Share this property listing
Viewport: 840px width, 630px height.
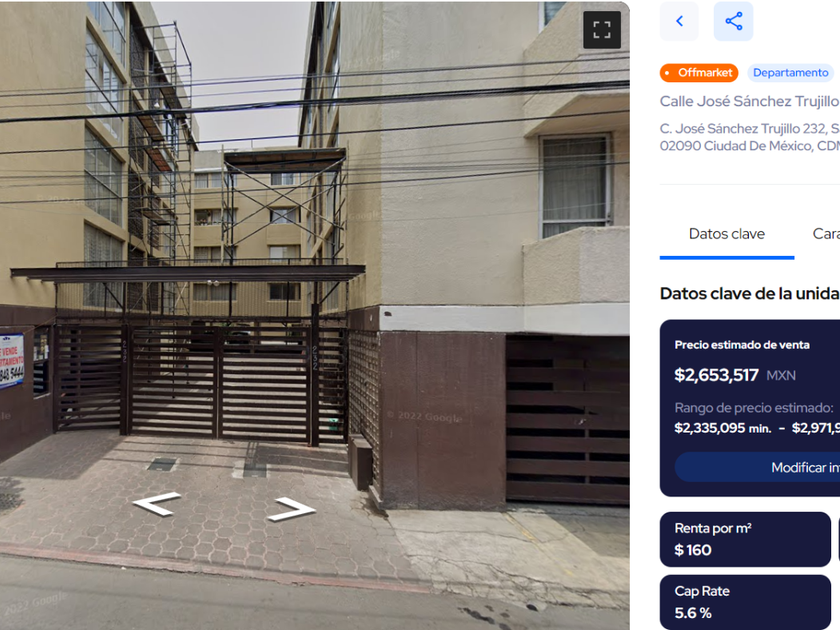pyautogui.click(x=733, y=21)
